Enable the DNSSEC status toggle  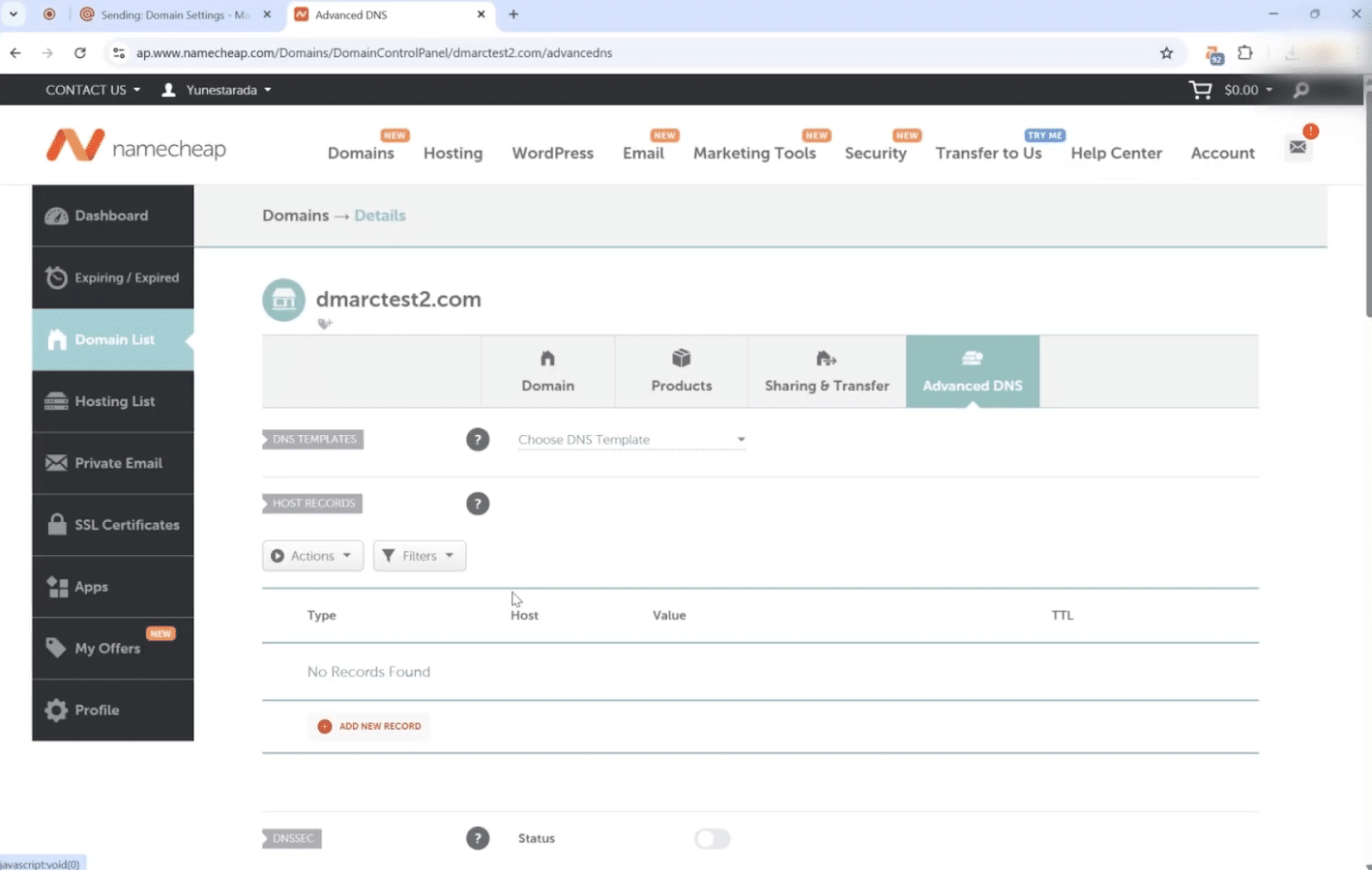(712, 838)
